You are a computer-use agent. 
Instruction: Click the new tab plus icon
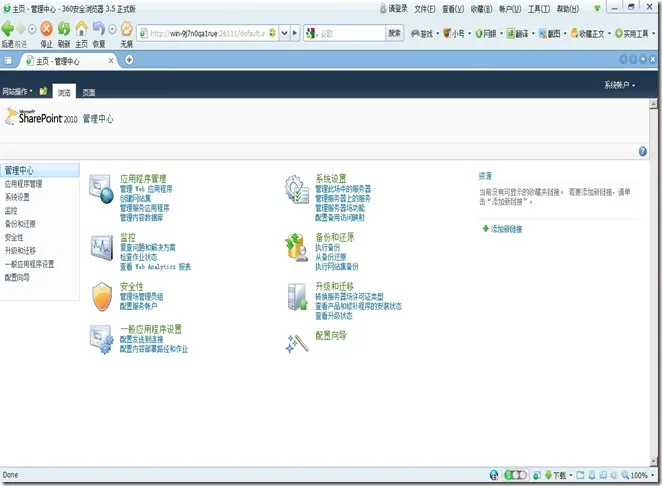(x=129, y=60)
